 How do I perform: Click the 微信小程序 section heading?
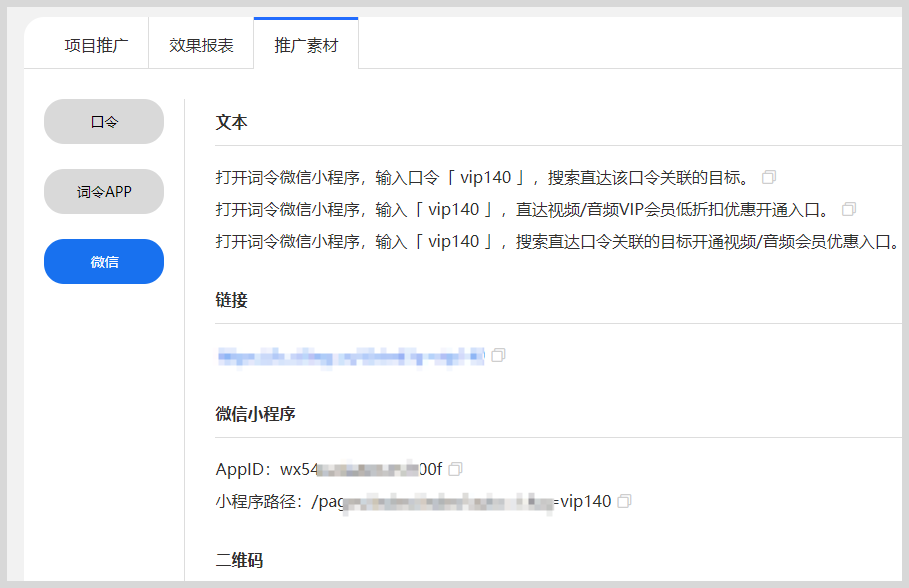tap(253, 413)
